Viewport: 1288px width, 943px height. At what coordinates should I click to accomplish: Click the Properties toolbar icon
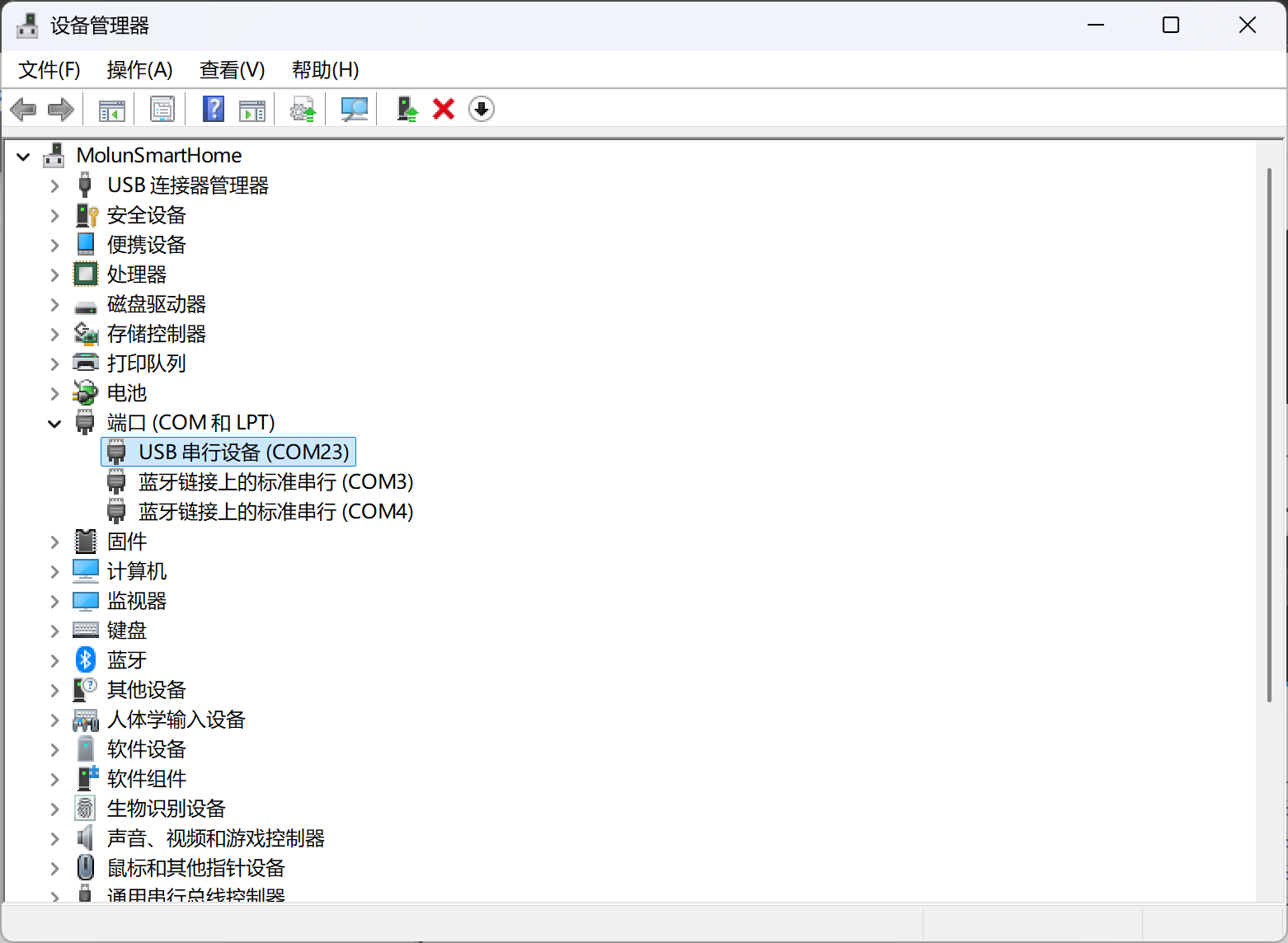162,109
